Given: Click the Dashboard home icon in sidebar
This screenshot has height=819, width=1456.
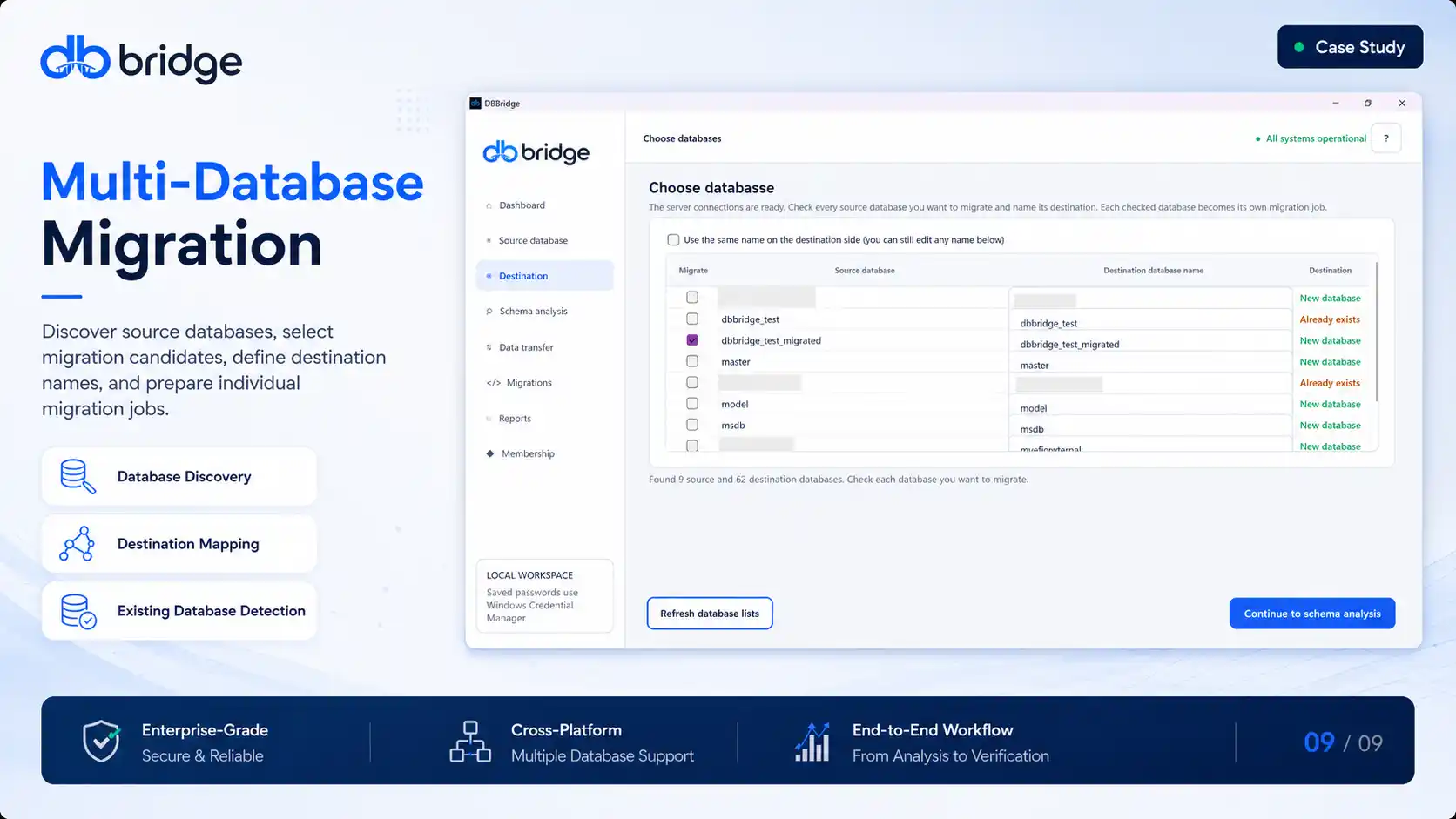Looking at the screenshot, I should click(489, 206).
